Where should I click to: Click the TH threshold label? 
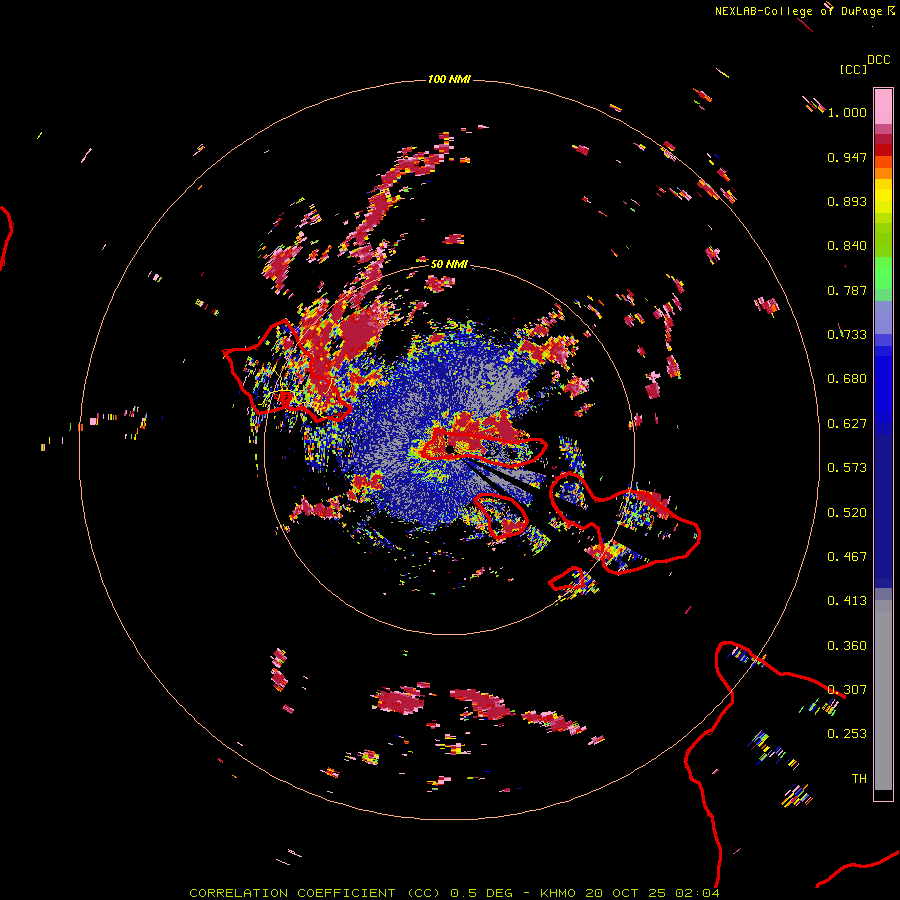[x=859, y=779]
